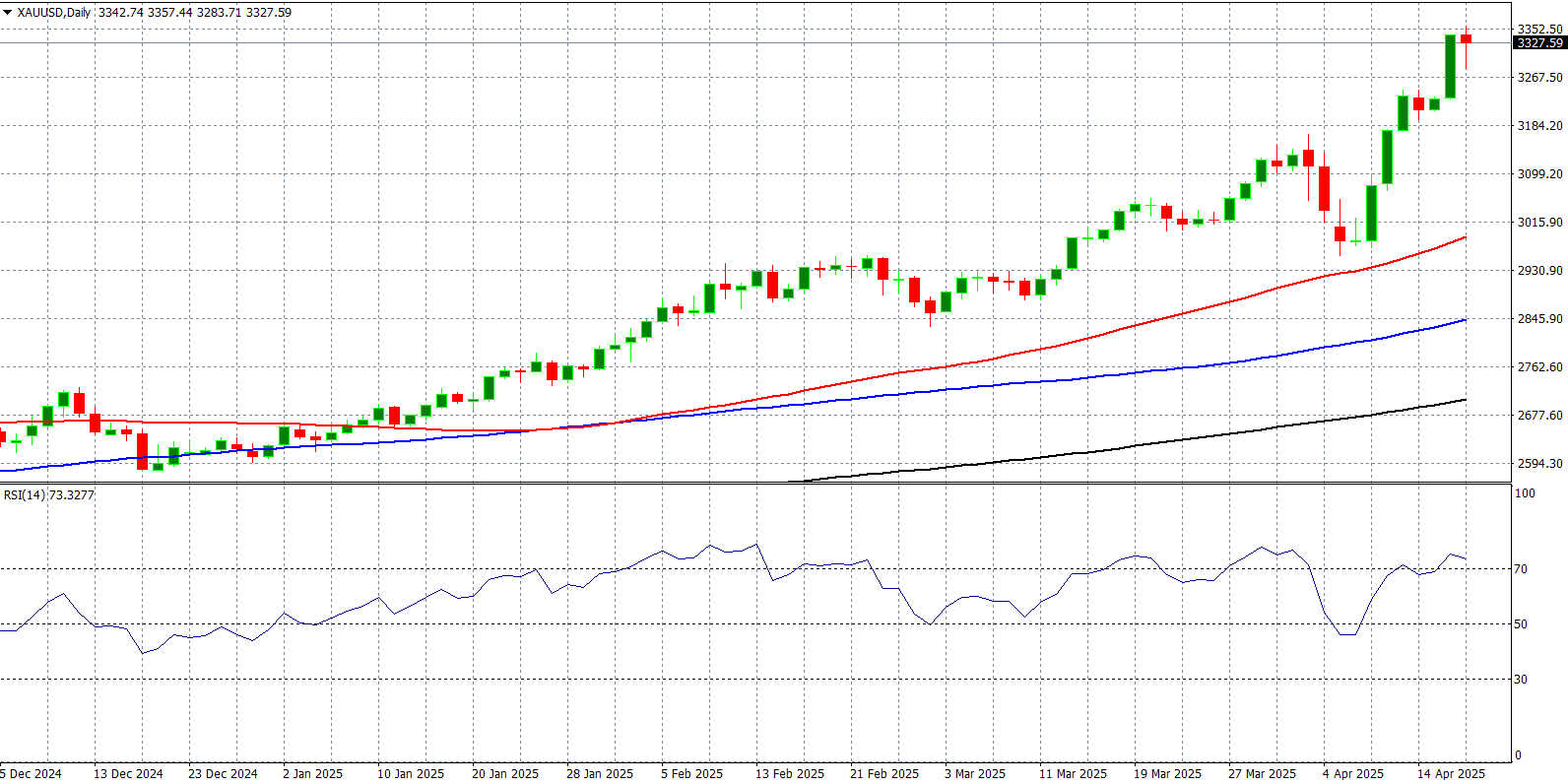1568x784 pixels.
Task: Click the triangle arrow beside XAUUSD,Daily
Action: tap(7, 13)
